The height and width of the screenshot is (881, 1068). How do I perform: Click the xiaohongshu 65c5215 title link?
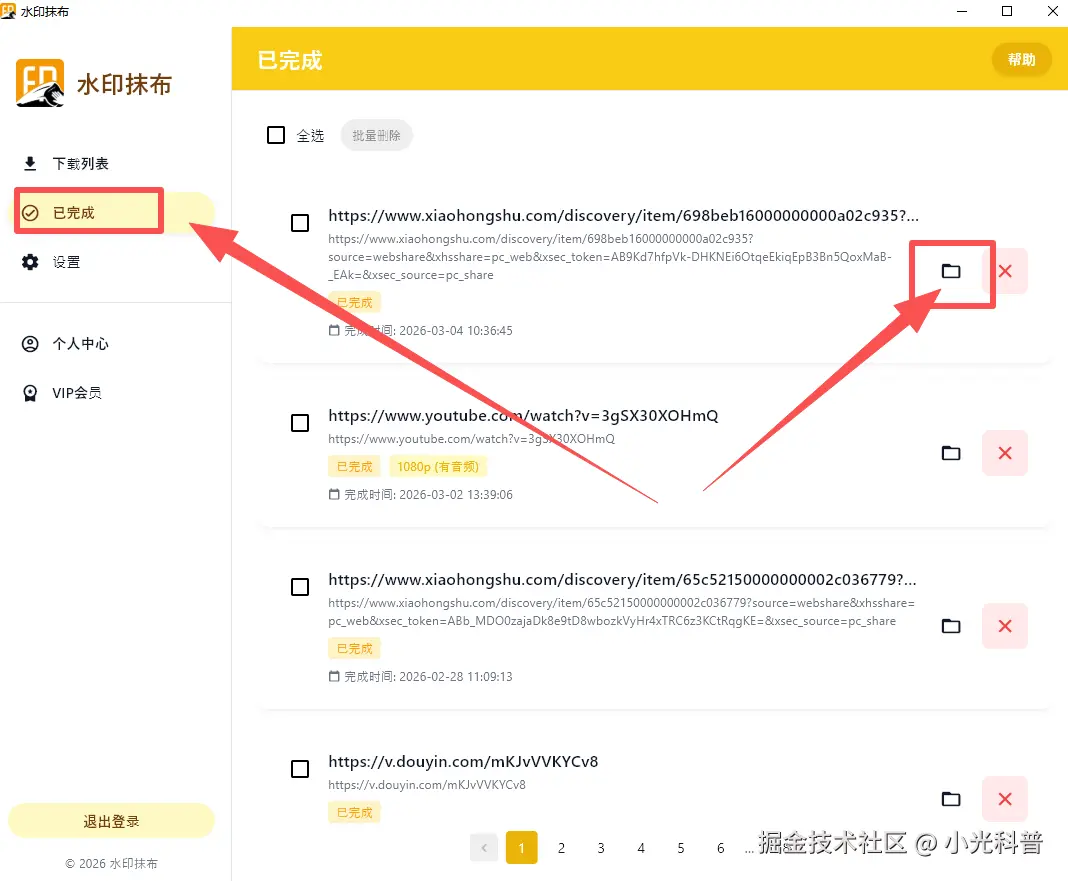click(623, 580)
